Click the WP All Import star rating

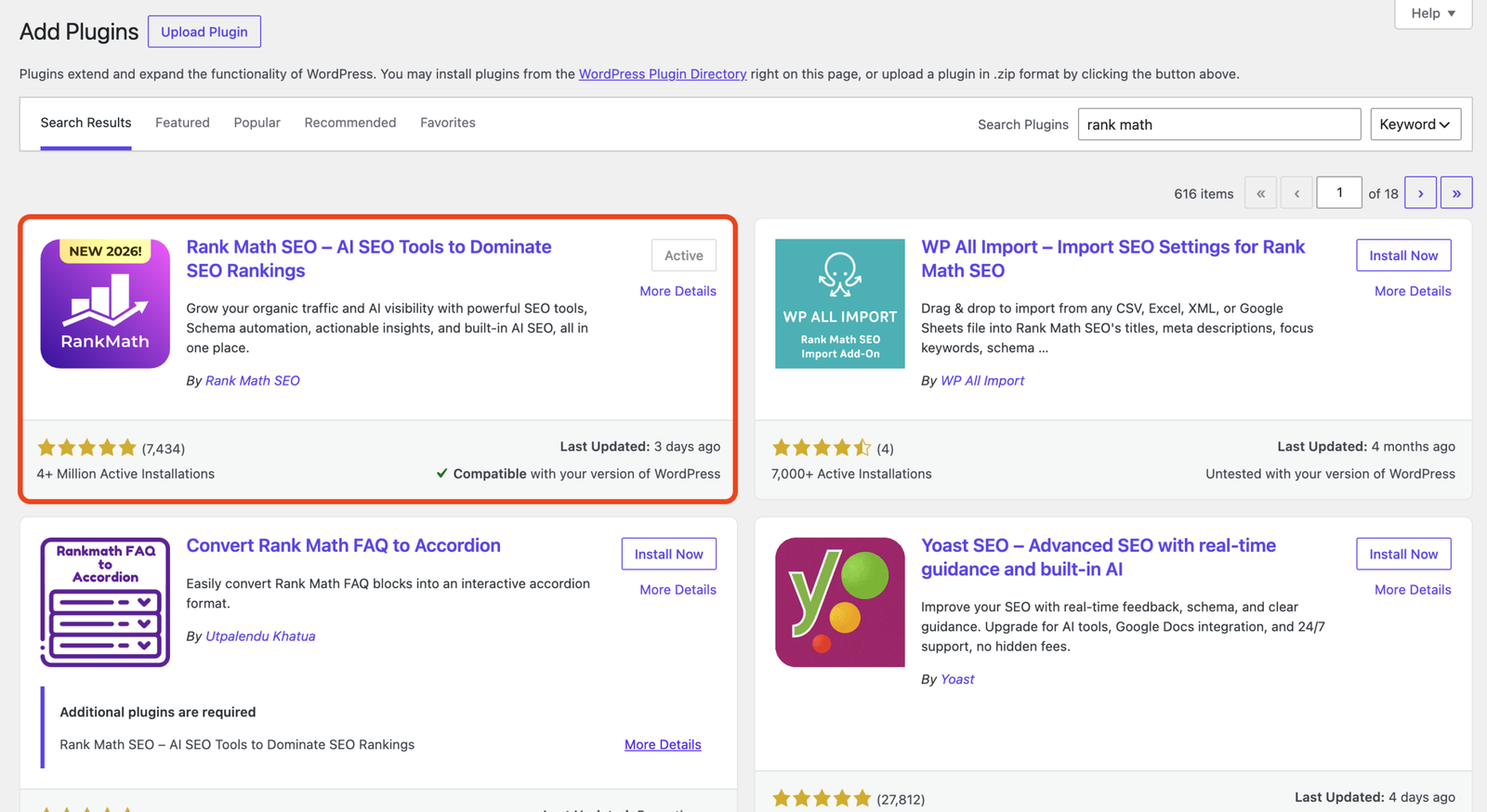coord(822,448)
